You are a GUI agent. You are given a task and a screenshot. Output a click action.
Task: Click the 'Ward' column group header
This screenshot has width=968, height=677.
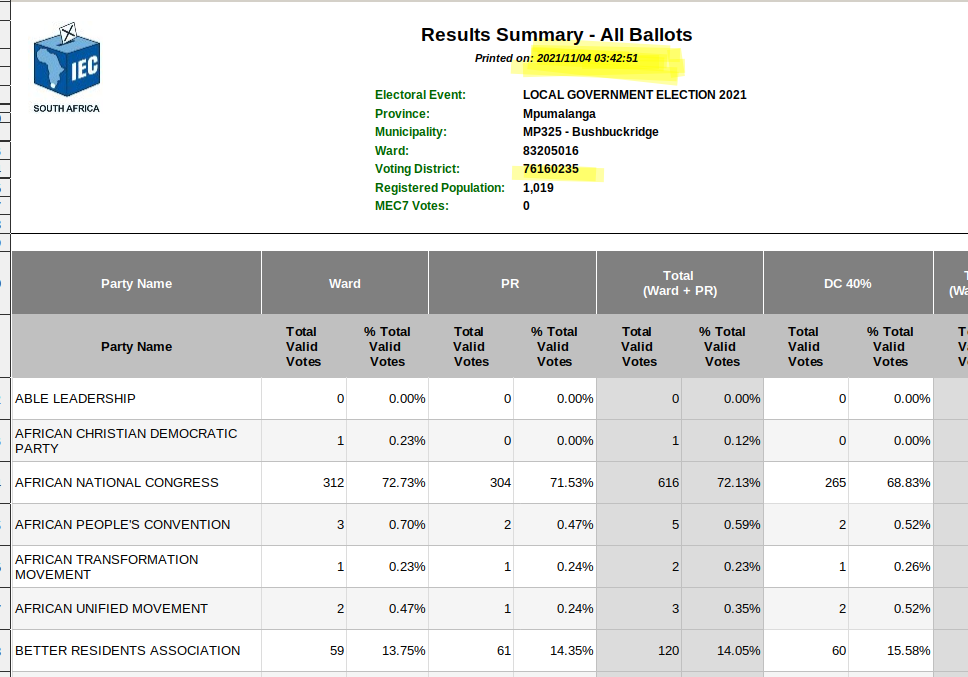click(344, 283)
